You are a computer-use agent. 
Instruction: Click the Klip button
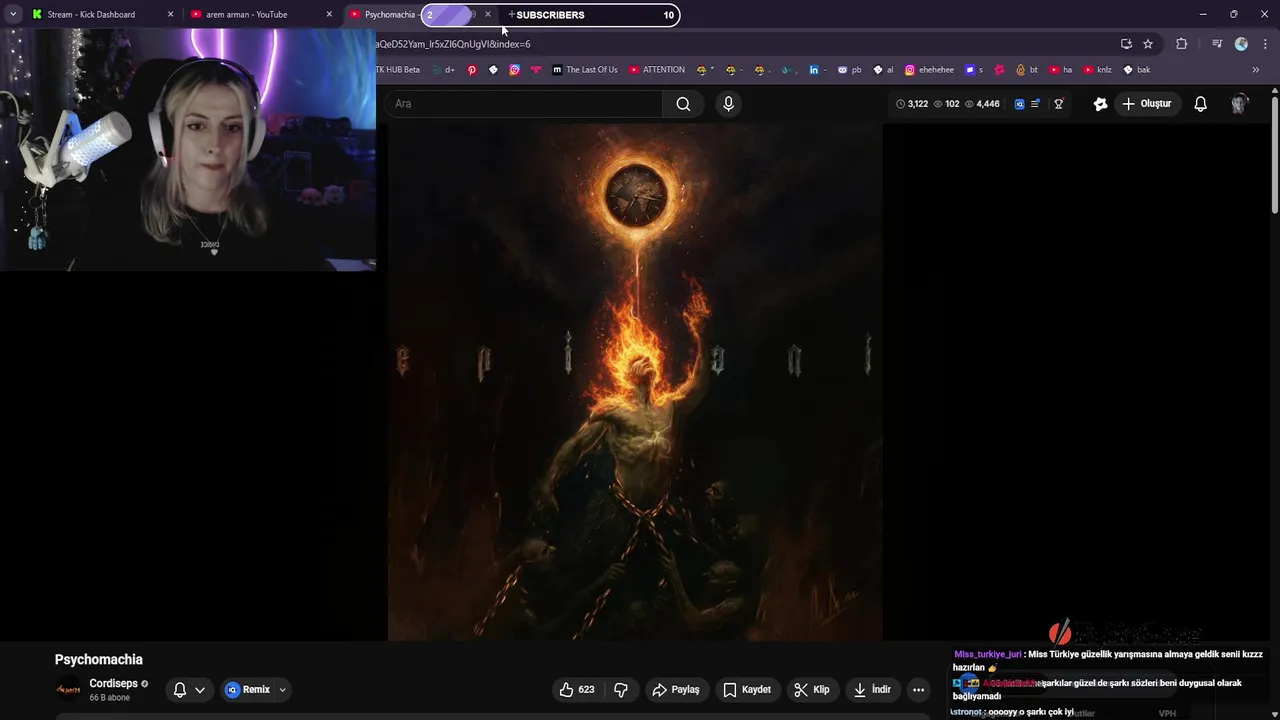(812, 689)
